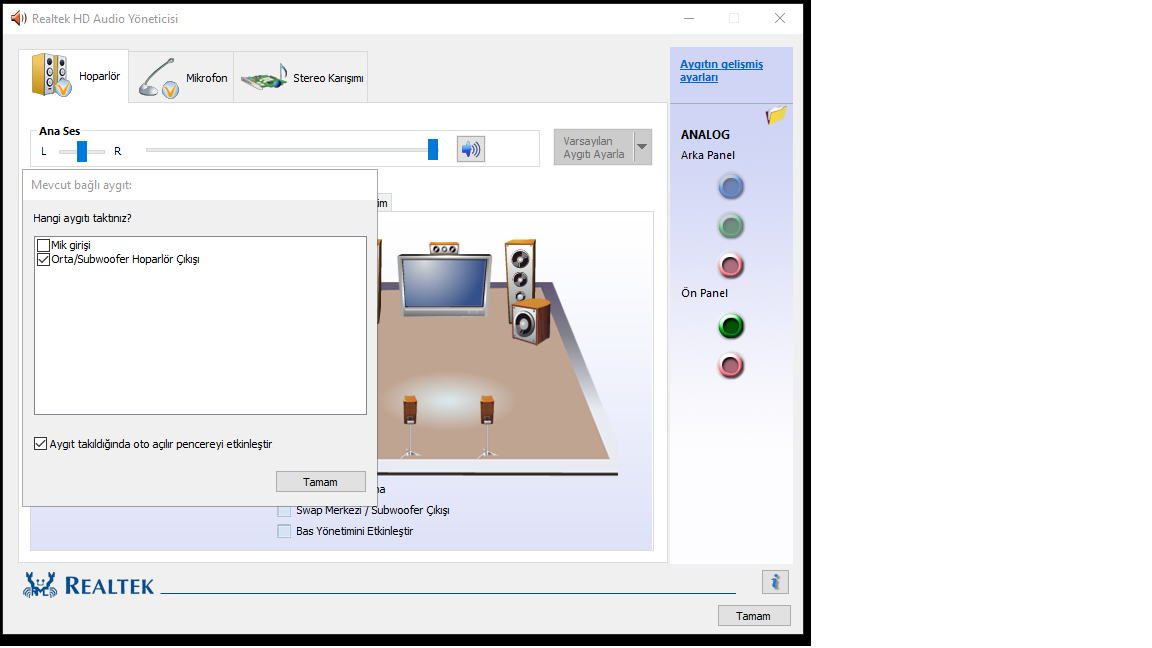The height and width of the screenshot is (648, 1152).
Task: Check the Mik girişi checkbox
Action: coord(43,245)
